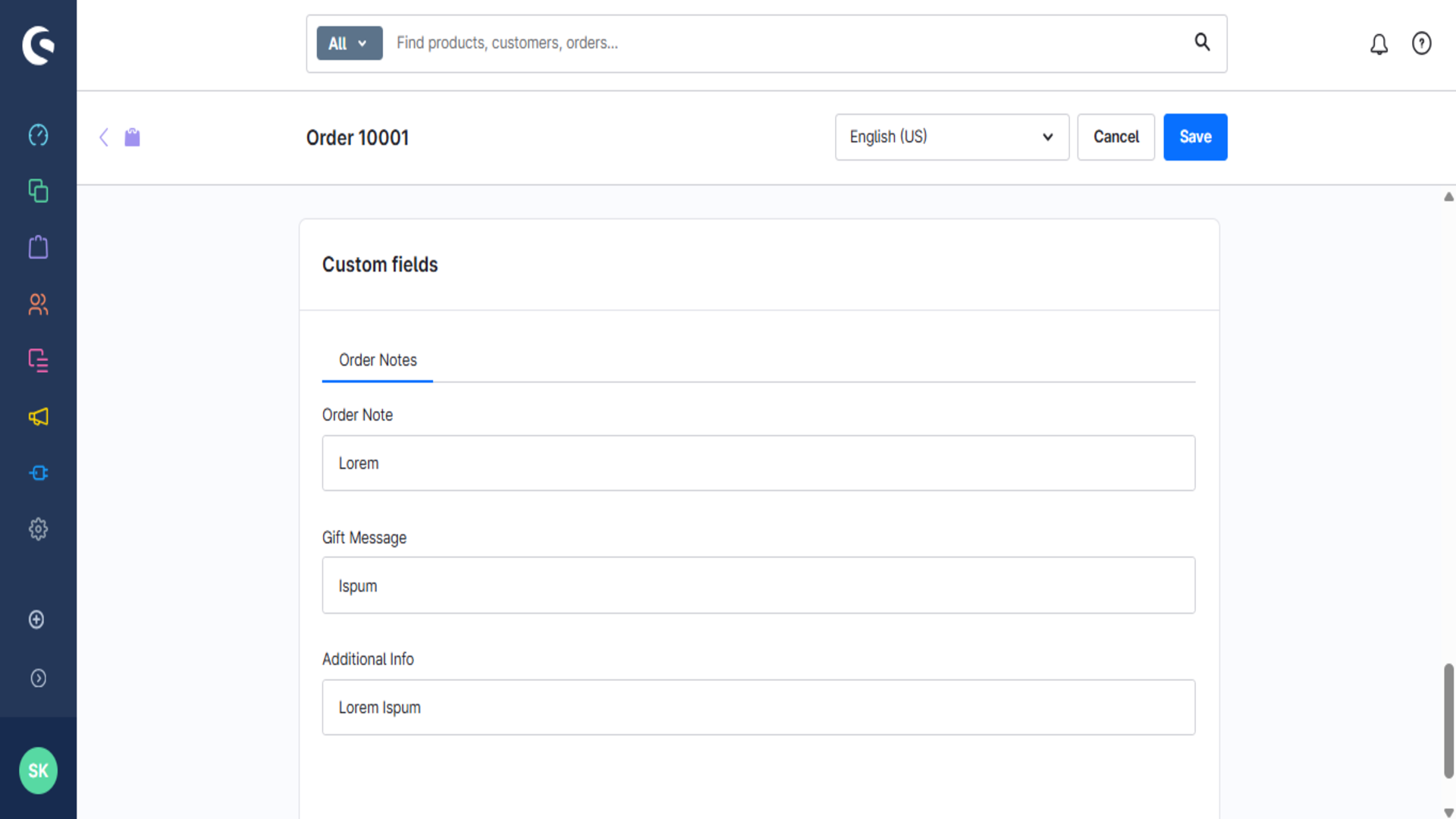Open the All search filter dropdown
Screen dimensions: 1456x819
(x=349, y=43)
